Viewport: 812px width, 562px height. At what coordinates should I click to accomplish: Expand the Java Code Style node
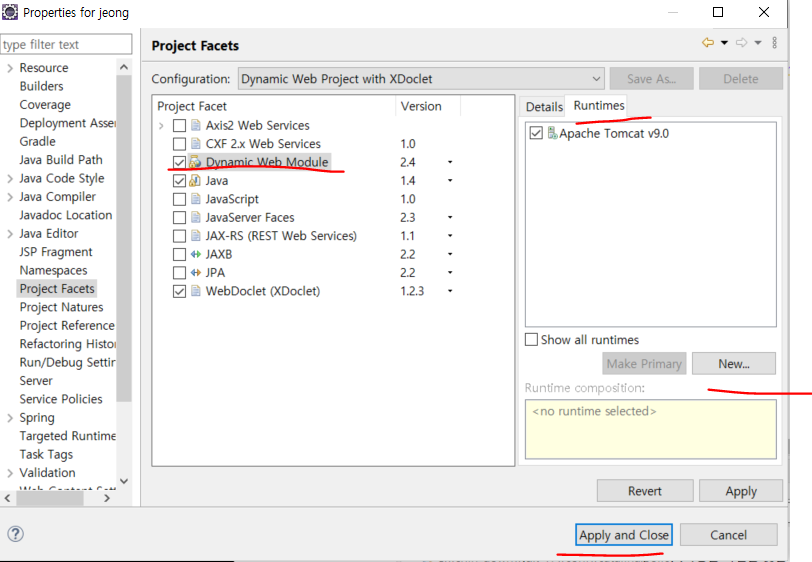pyautogui.click(x=10, y=179)
